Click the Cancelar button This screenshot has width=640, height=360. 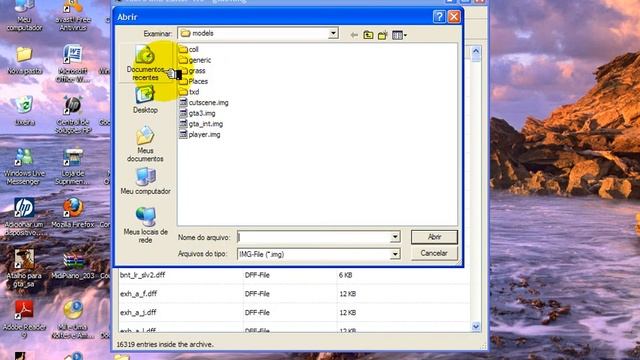[x=434, y=253]
